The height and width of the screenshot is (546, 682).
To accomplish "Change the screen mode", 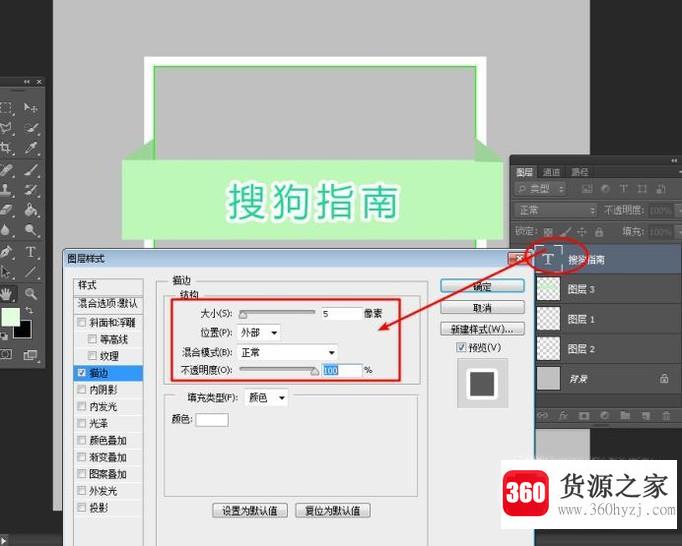I will (30, 355).
